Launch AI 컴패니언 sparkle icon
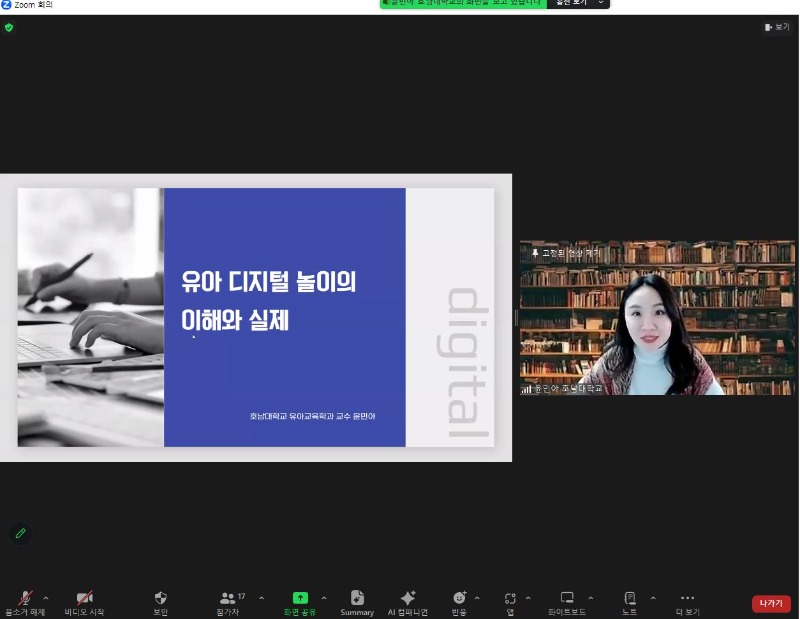800x619 pixels. 407,599
